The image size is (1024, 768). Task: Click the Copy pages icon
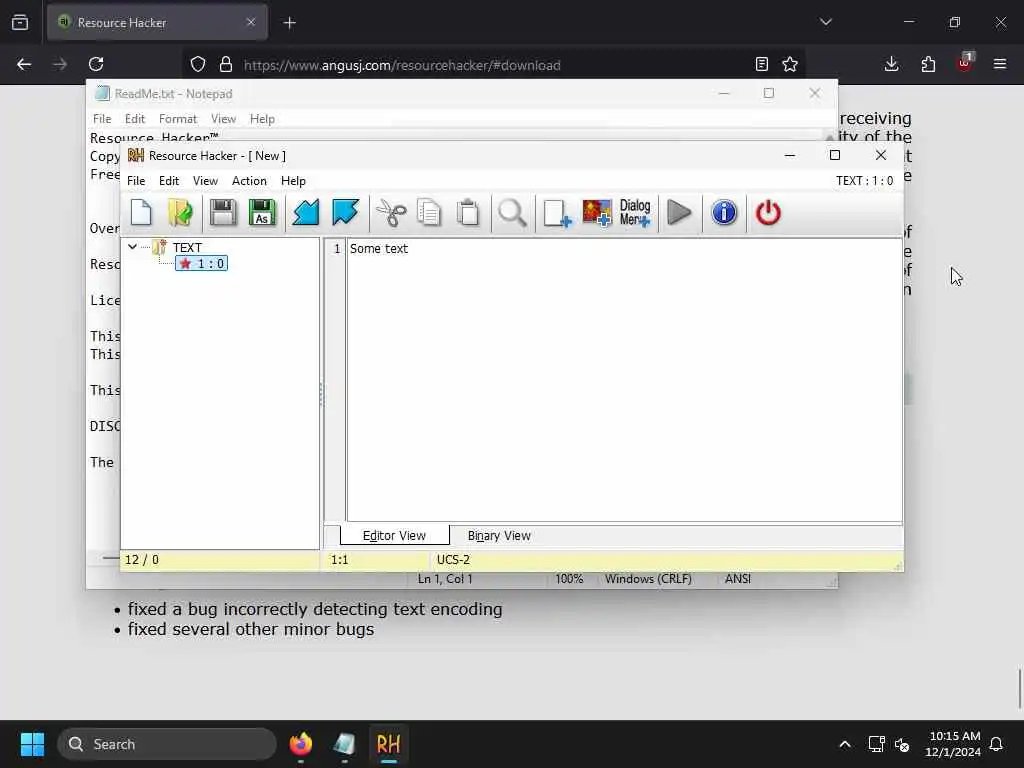click(x=429, y=213)
